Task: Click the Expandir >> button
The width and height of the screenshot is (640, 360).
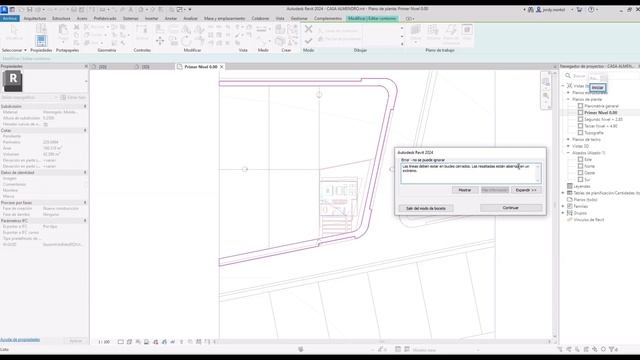Action: pyautogui.click(x=526, y=190)
